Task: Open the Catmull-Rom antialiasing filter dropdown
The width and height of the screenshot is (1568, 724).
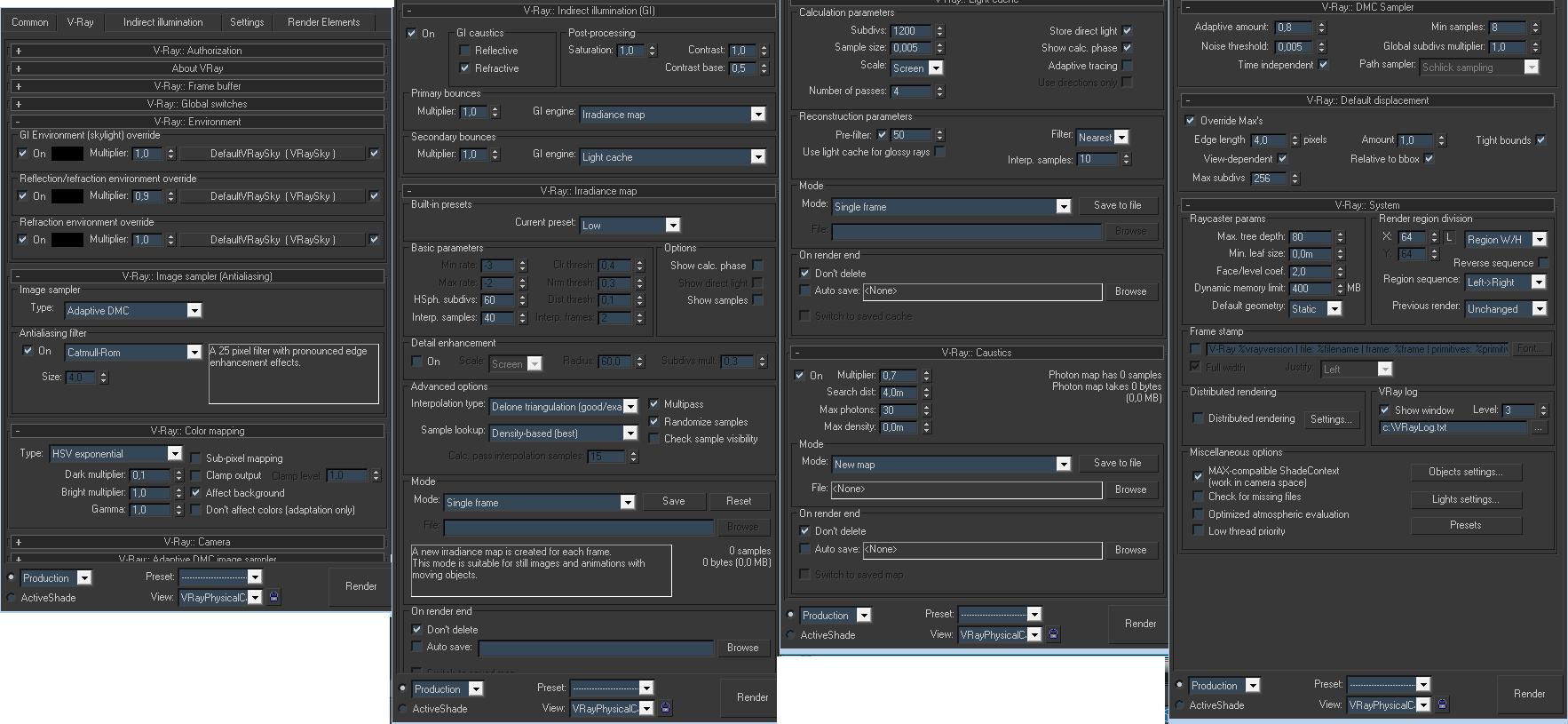Action: [133, 352]
